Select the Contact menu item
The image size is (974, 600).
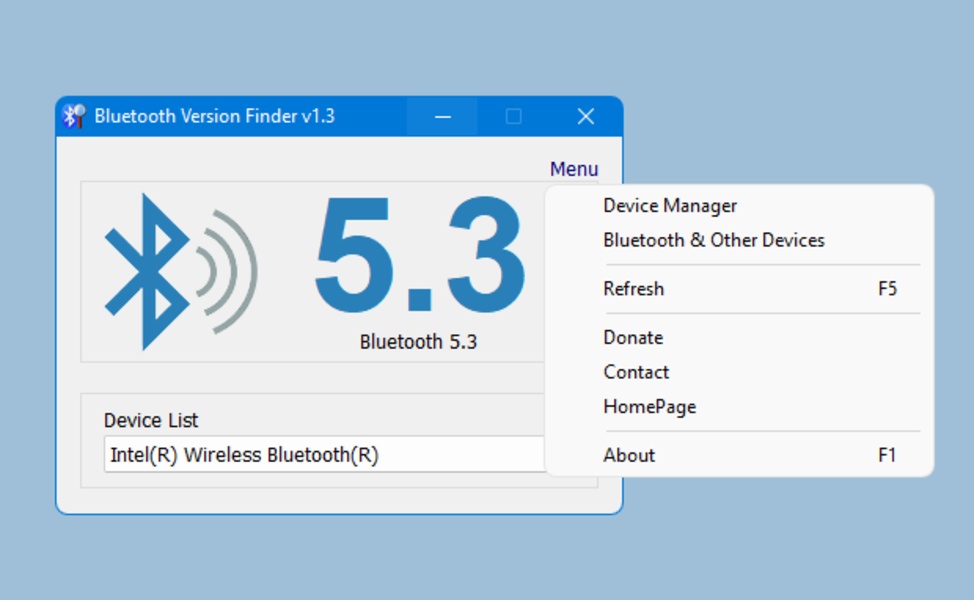[636, 372]
